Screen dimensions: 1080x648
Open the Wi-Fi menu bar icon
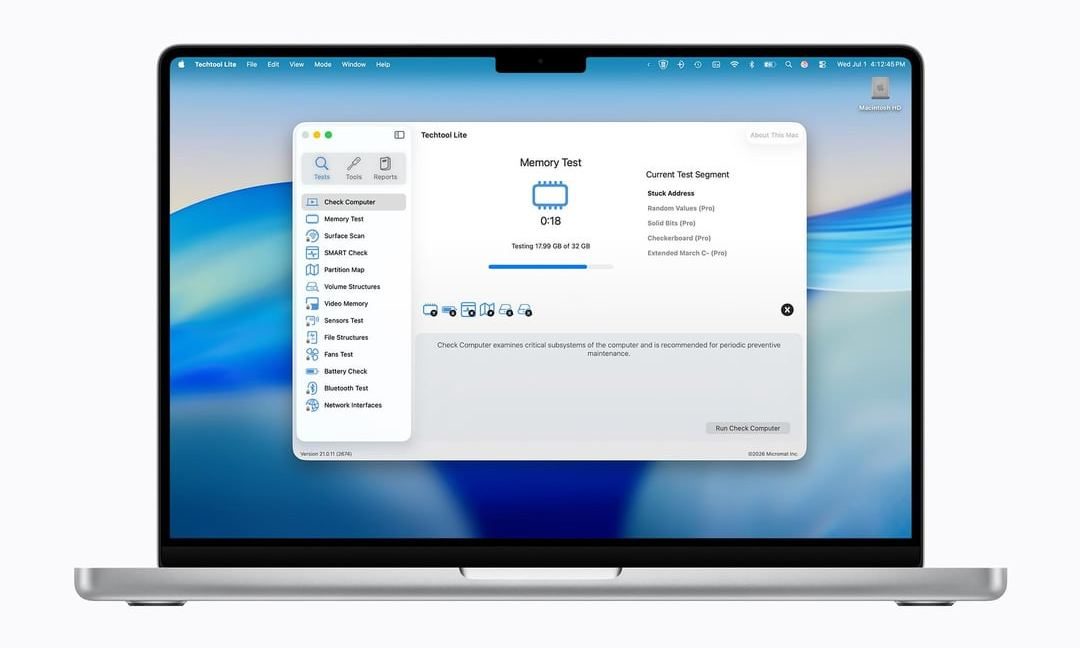pos(734,64)
